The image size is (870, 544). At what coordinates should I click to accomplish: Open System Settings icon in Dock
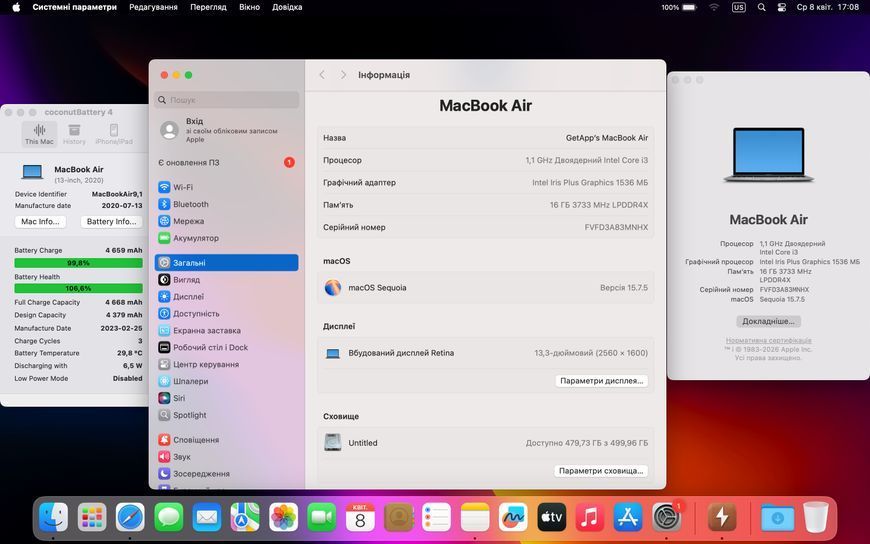click(x=666, y=517)
